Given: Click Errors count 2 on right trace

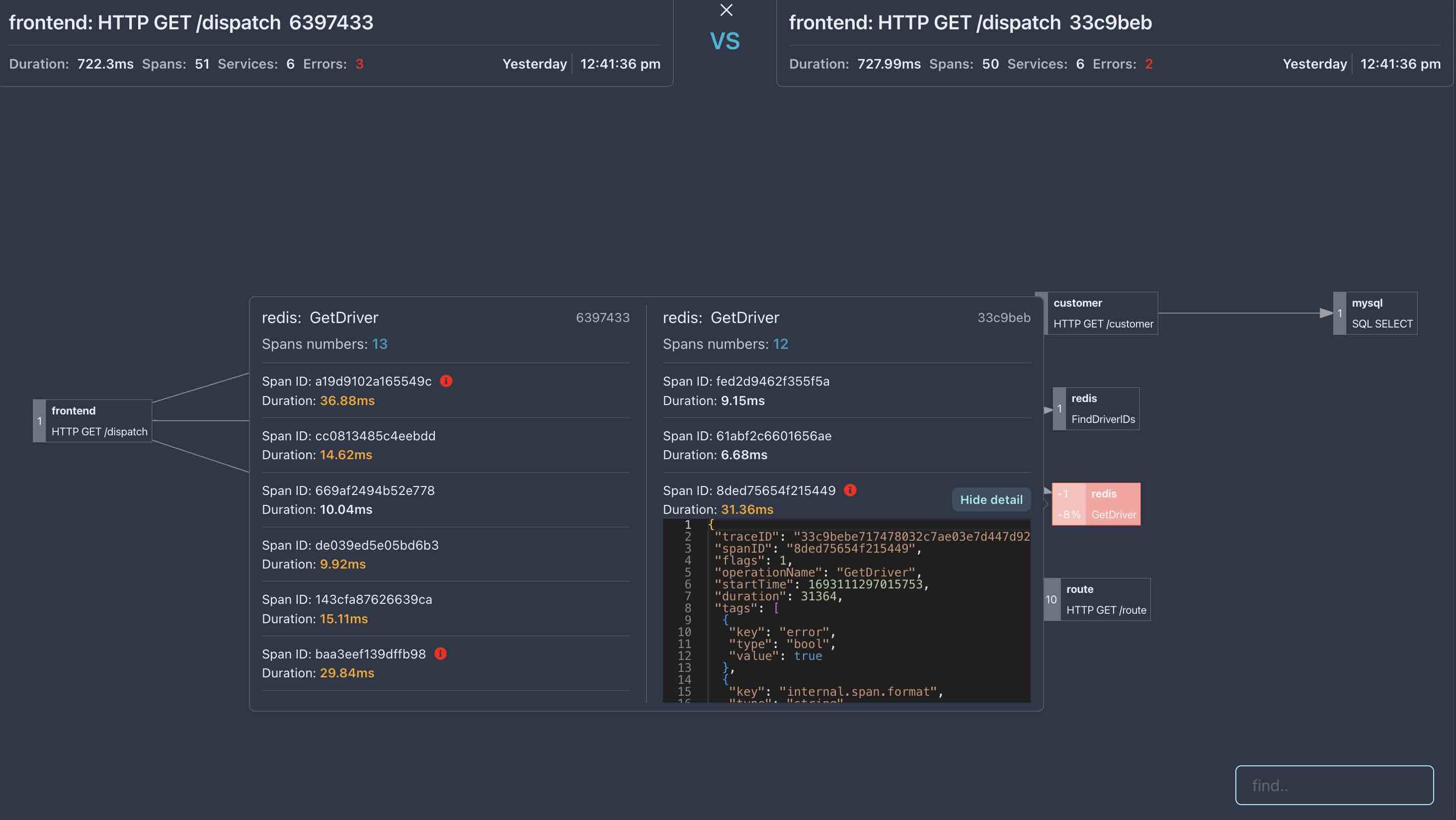Looking at the screenshot, I should pyautogui.click(x=1149, y=64).
